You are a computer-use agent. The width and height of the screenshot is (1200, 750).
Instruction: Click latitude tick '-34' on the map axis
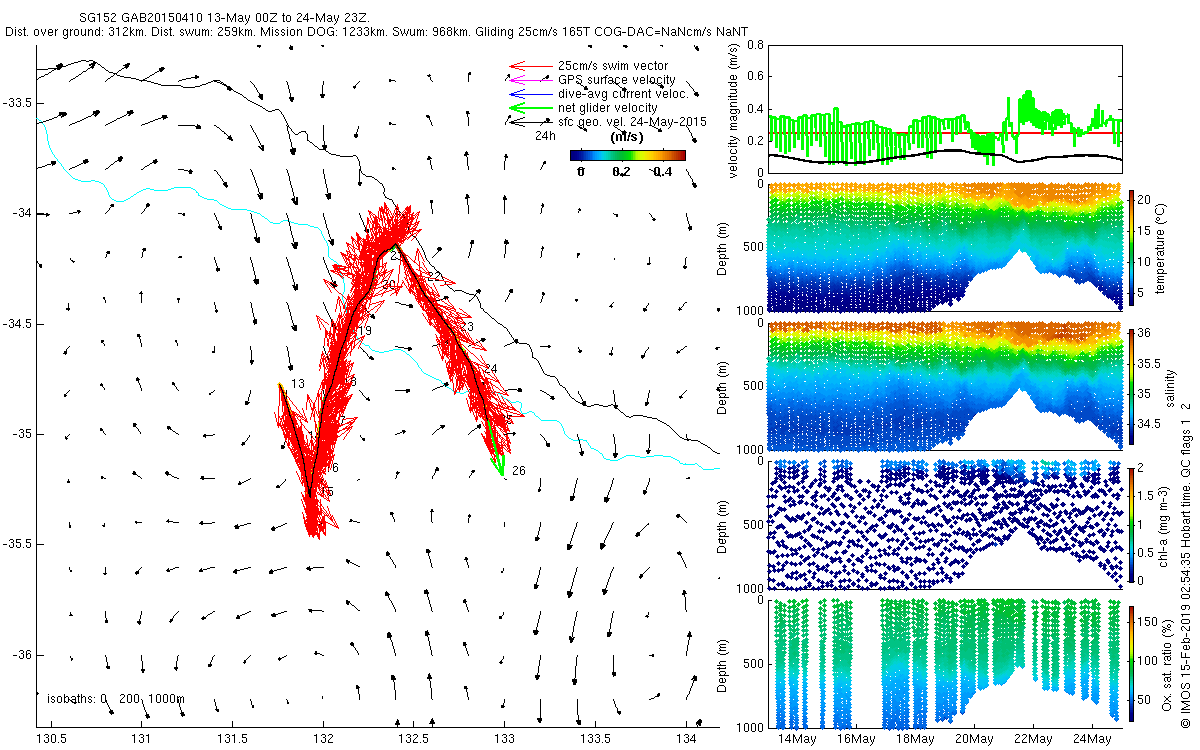22,213
